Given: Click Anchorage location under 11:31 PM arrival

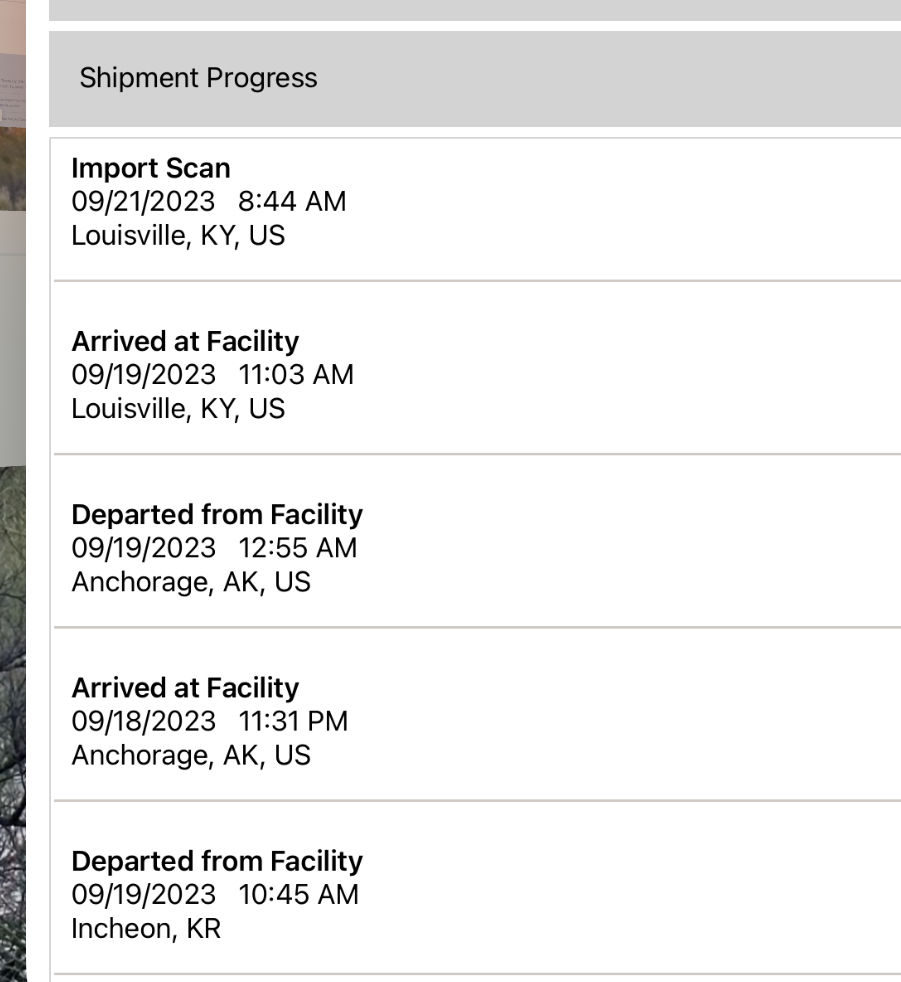Looking at the screenshot, I should point(191,755).
